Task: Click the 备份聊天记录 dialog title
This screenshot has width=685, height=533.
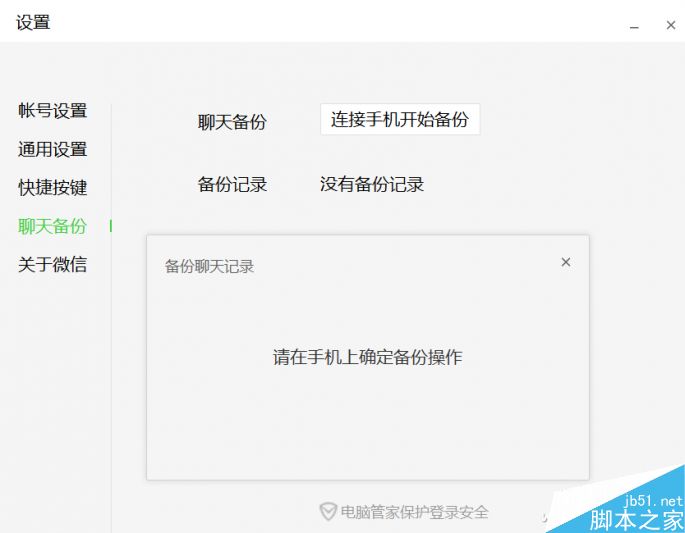Action: tap(209, 267)
